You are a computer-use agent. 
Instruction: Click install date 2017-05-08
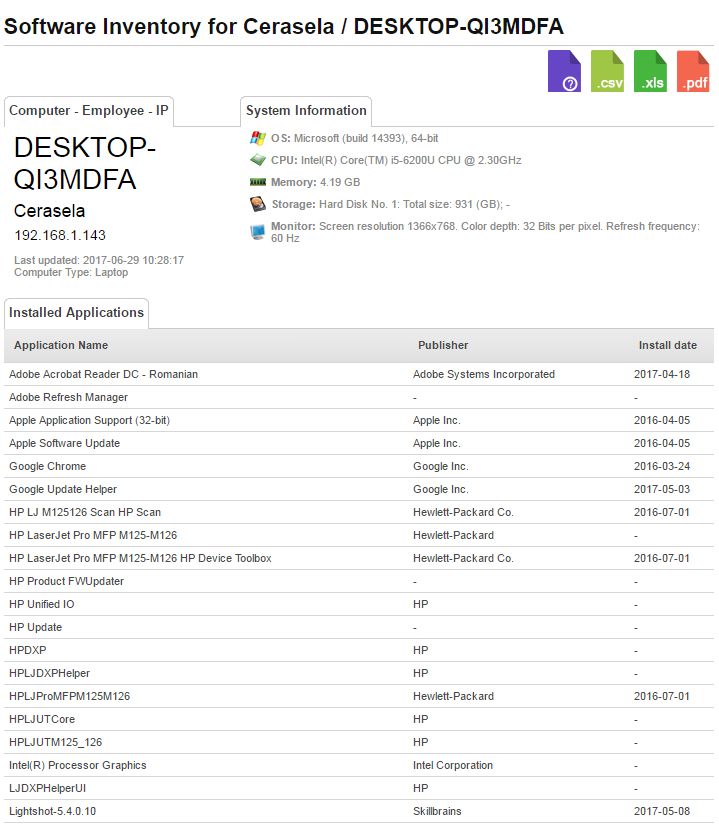[662, 811]
